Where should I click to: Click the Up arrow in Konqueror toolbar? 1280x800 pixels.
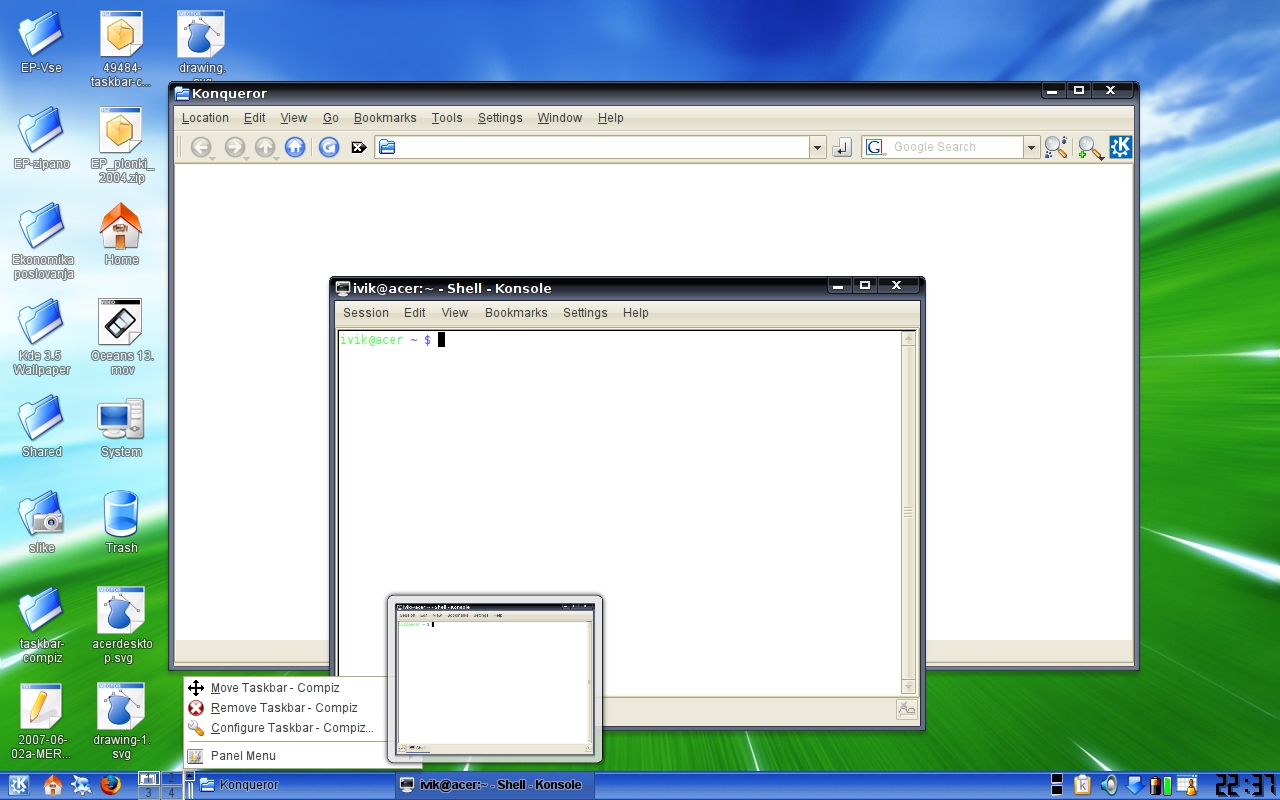pos(265,147)
